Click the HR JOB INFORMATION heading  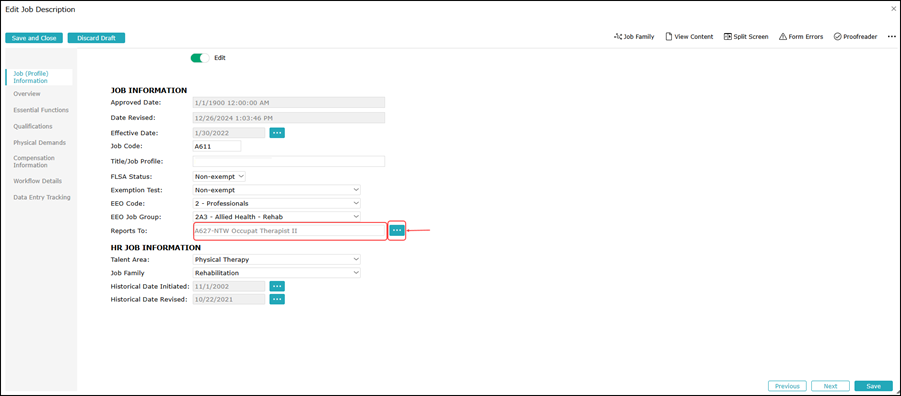click(x=156, y=248)
